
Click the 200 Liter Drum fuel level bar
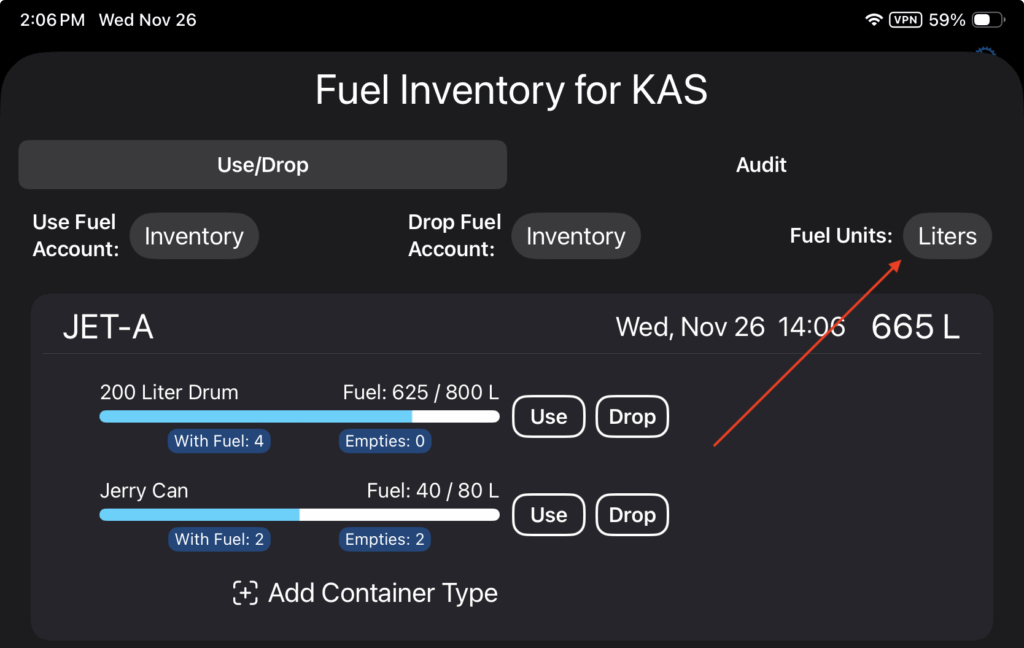[x=299, y=416]
